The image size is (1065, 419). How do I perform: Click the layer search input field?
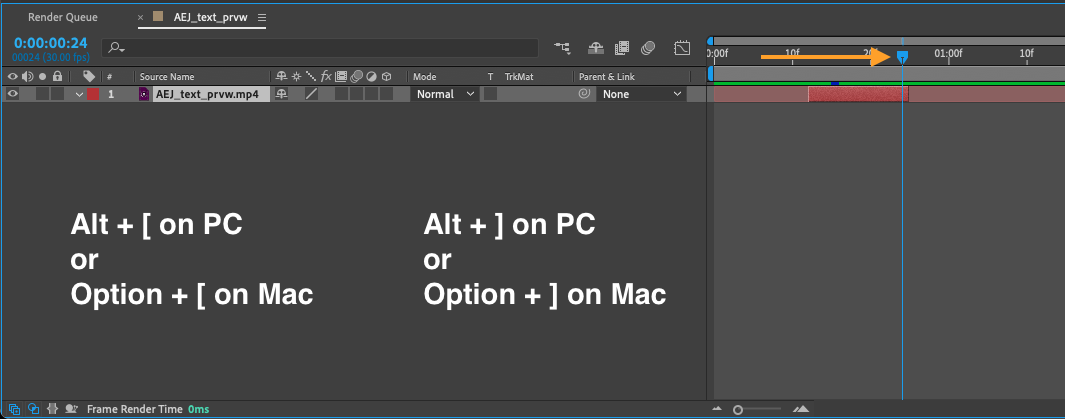[320, 48]
